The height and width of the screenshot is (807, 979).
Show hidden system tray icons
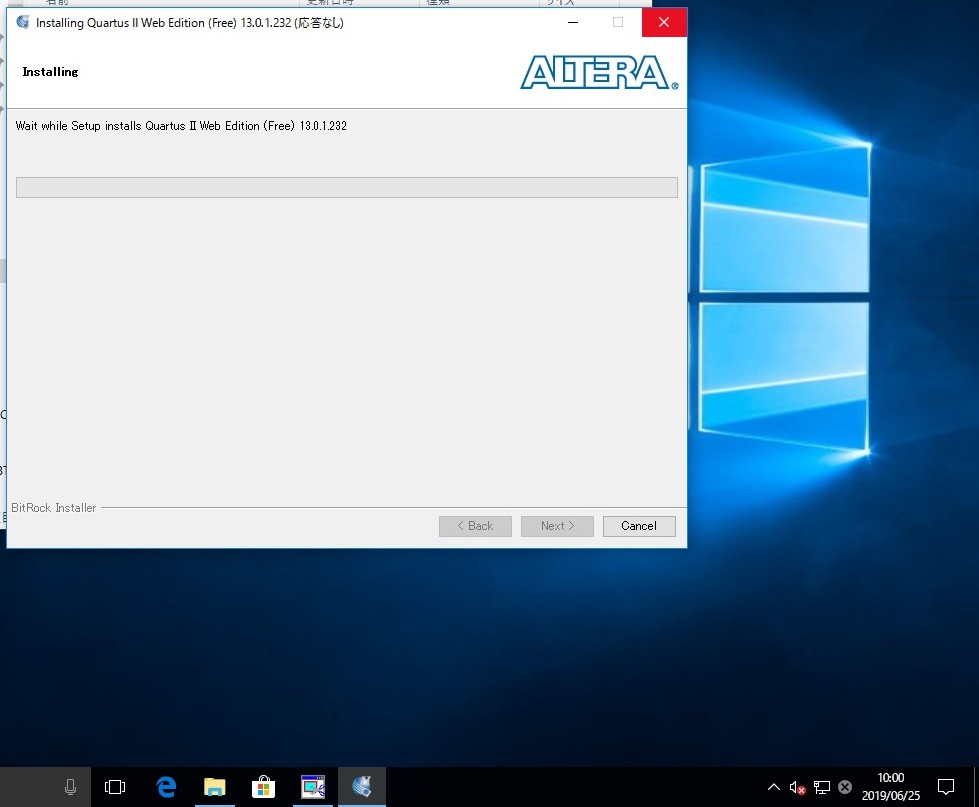tap(773, 787)
